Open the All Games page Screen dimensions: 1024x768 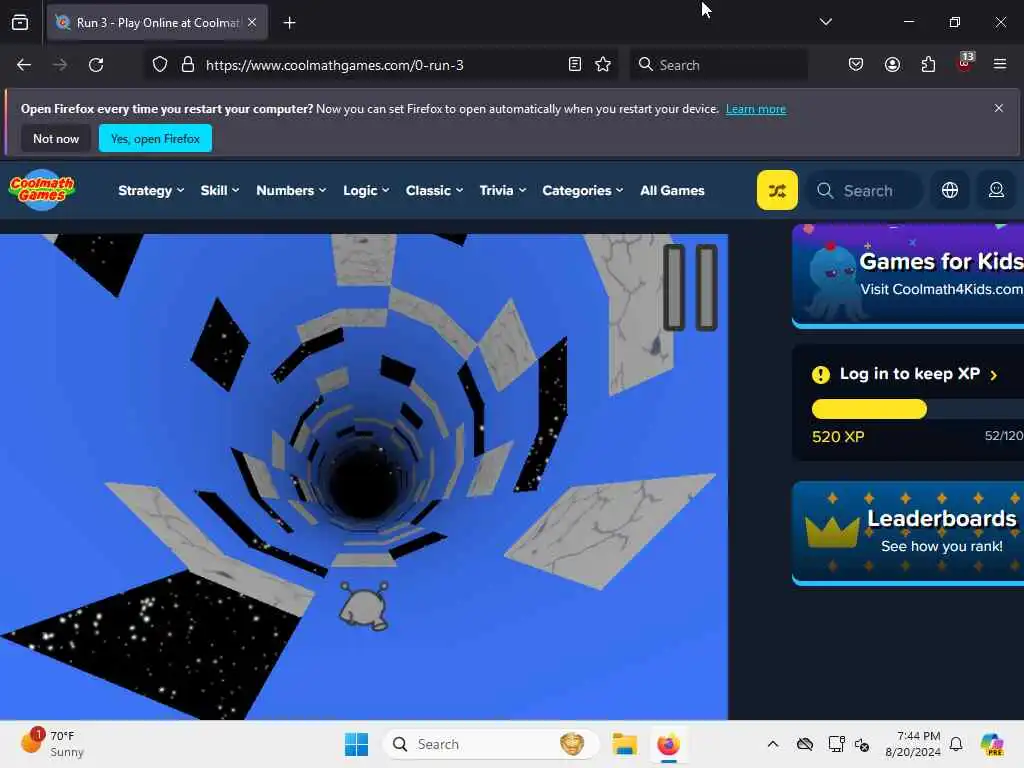[672, 190]
